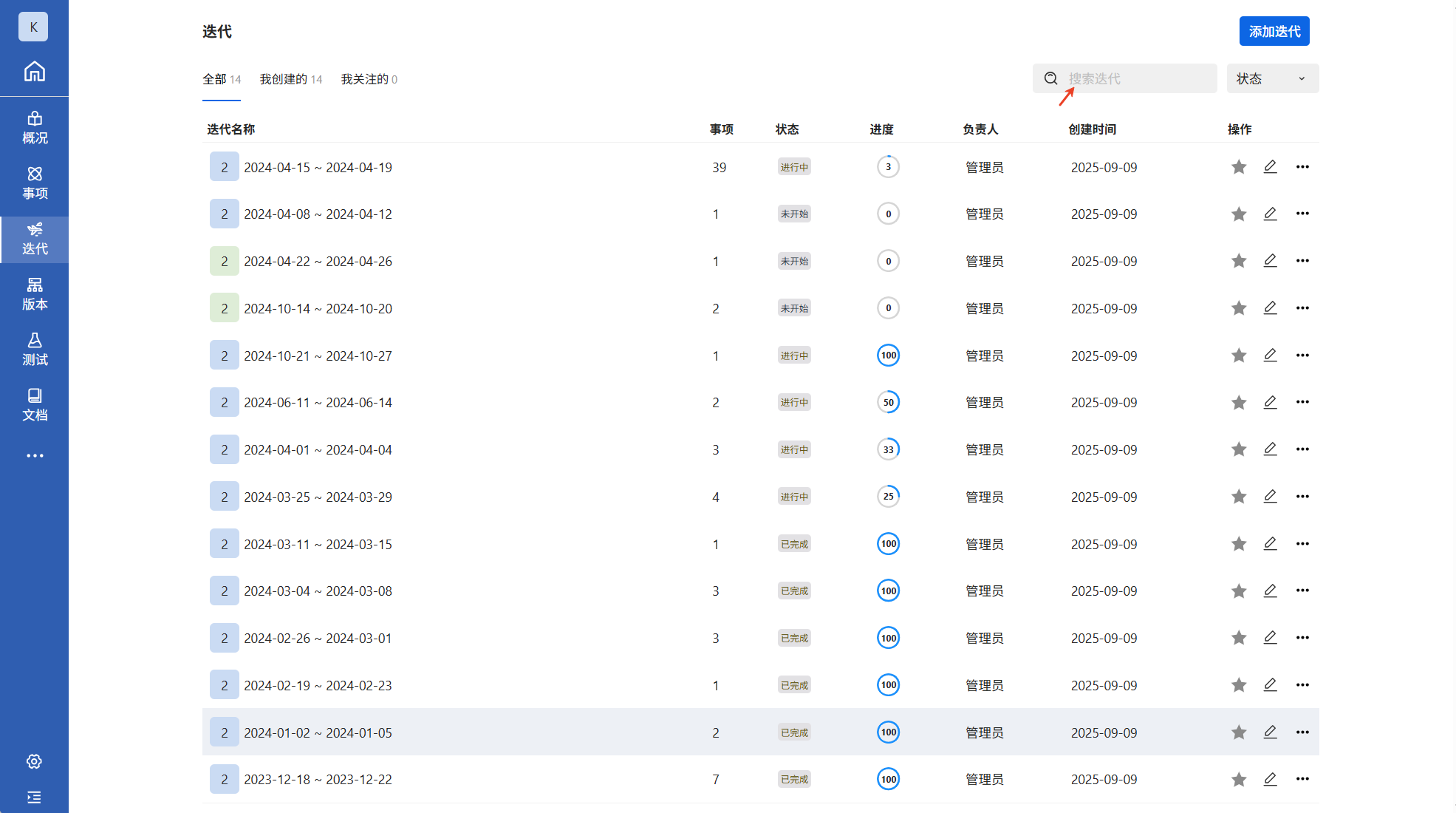The image size is (1456, 813).
Task: Open the 文档 documents section
Action: coord(34,405)
